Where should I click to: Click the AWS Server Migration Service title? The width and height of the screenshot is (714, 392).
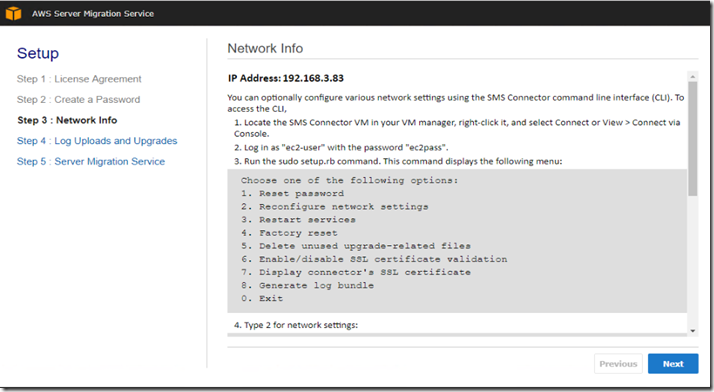(x=93, y=14)
